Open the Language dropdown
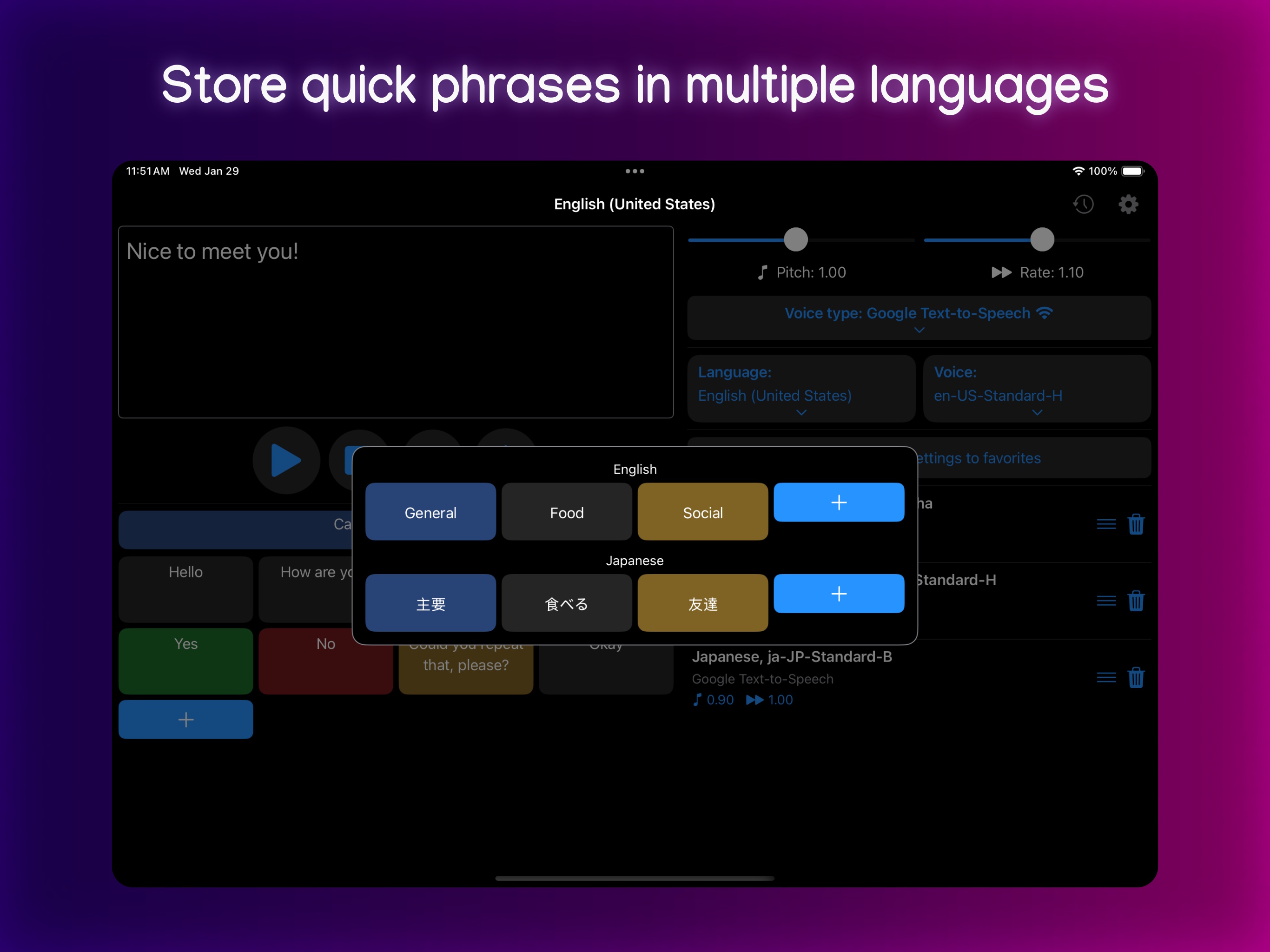This screenshot has width=1270, height=952. click(801, 389)
